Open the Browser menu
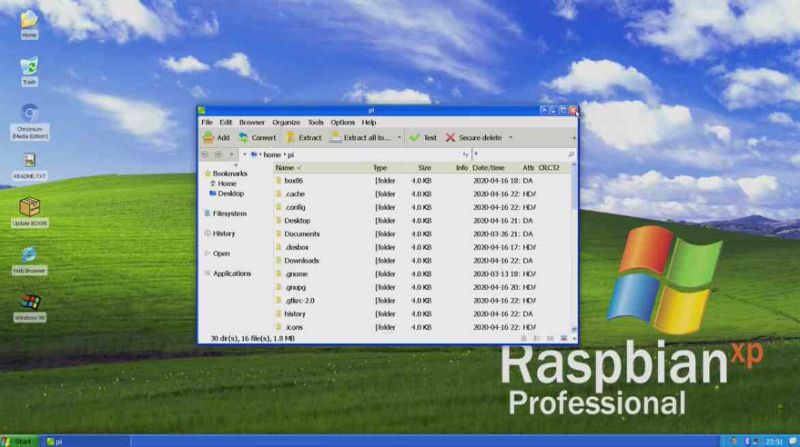 click(x=252, y=122)
